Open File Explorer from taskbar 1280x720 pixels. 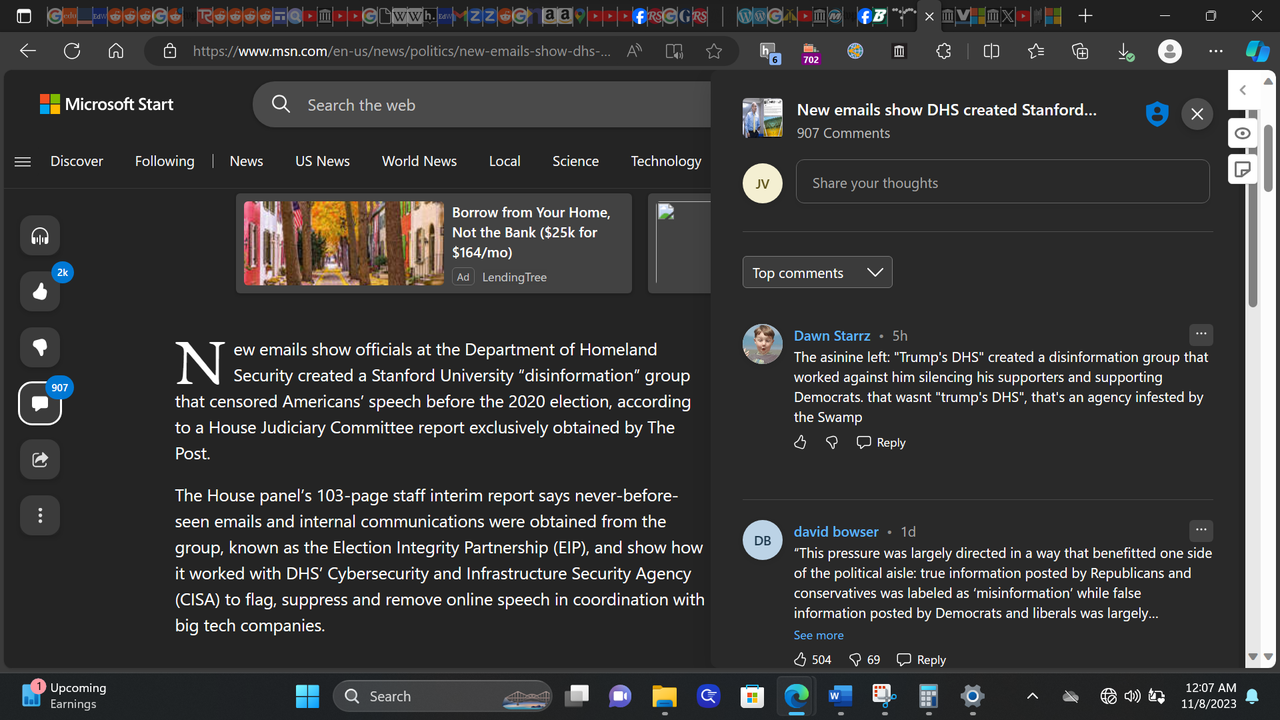click(x=664, y=696)
